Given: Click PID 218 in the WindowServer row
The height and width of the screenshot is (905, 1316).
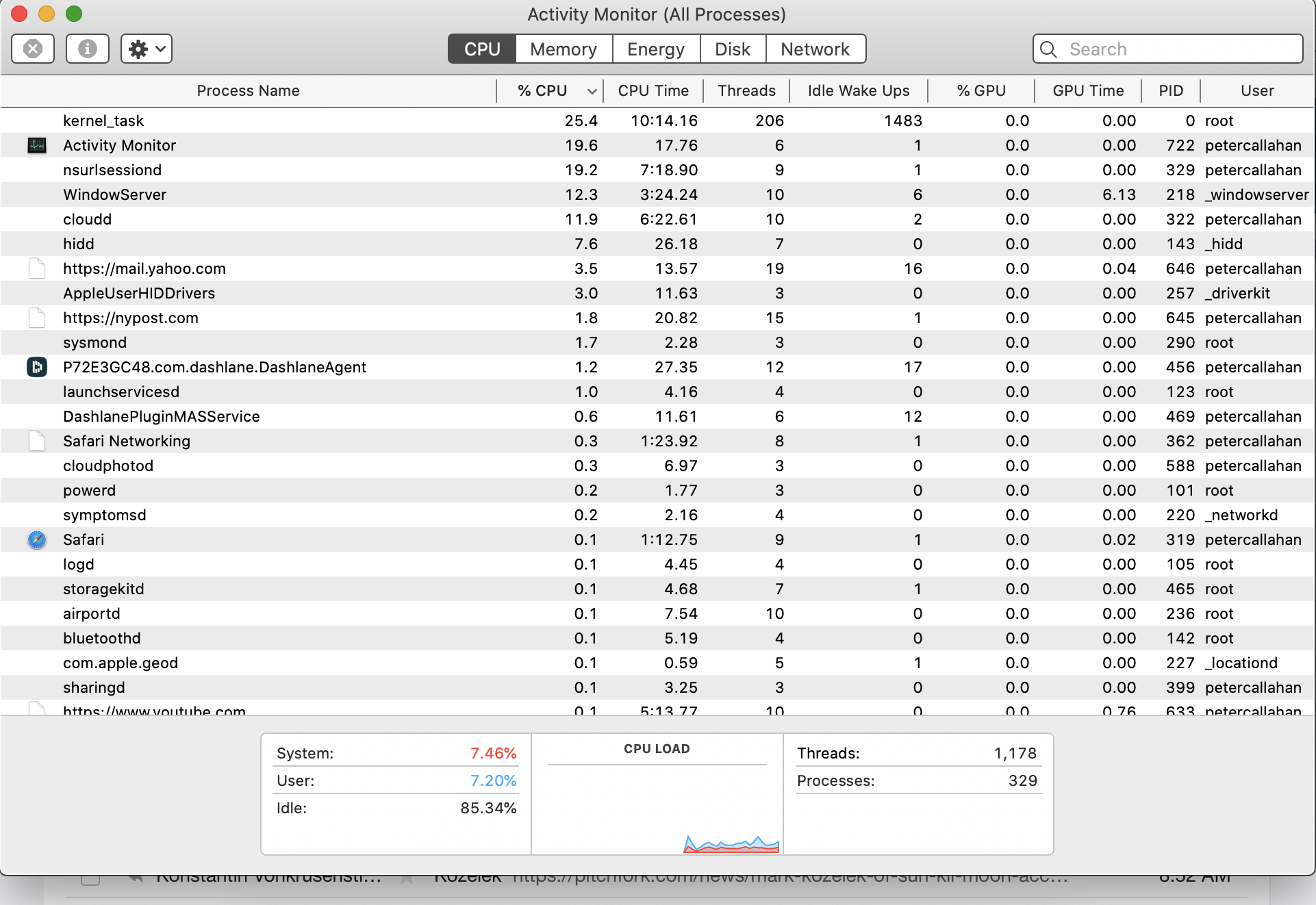Looking at the screenshot, I should (1180, 194).
